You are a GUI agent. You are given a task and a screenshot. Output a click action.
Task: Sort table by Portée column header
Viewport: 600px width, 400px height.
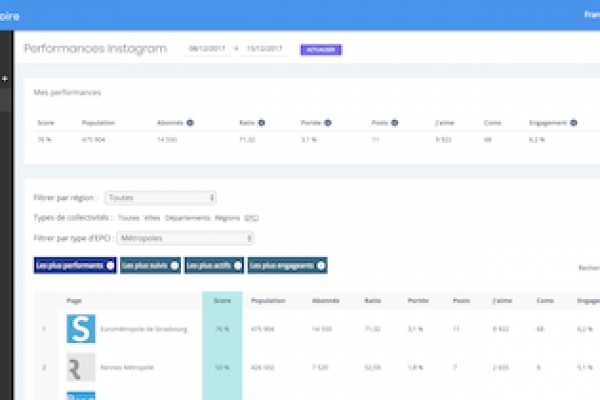[x=418, y=301]
